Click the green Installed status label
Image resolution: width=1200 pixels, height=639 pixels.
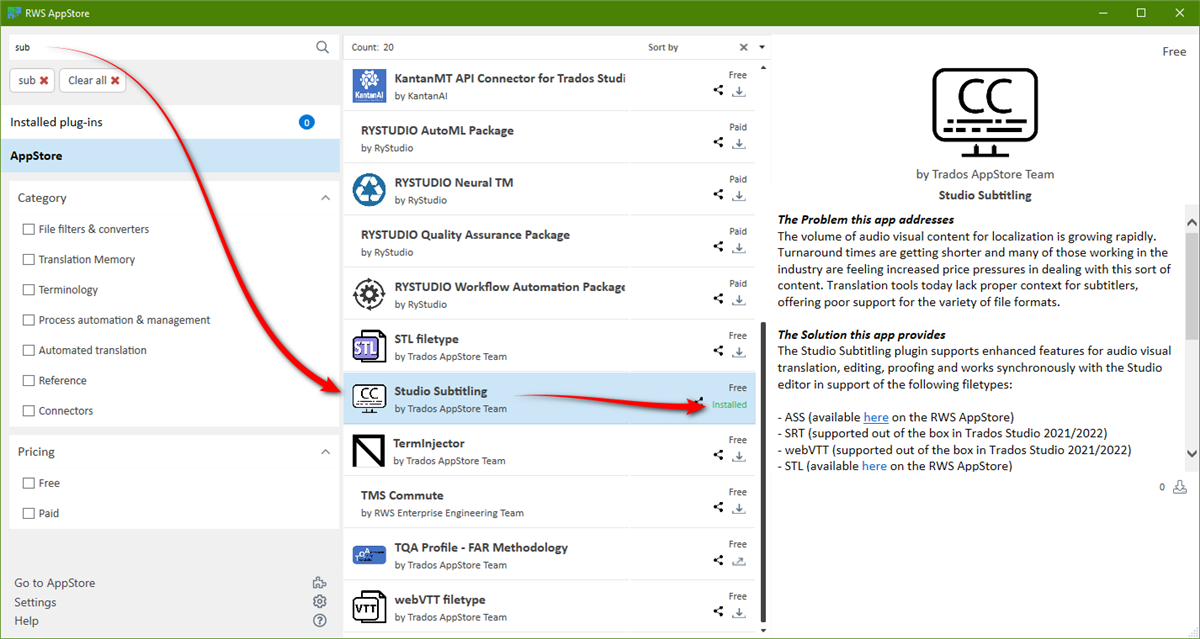point(729,405)
